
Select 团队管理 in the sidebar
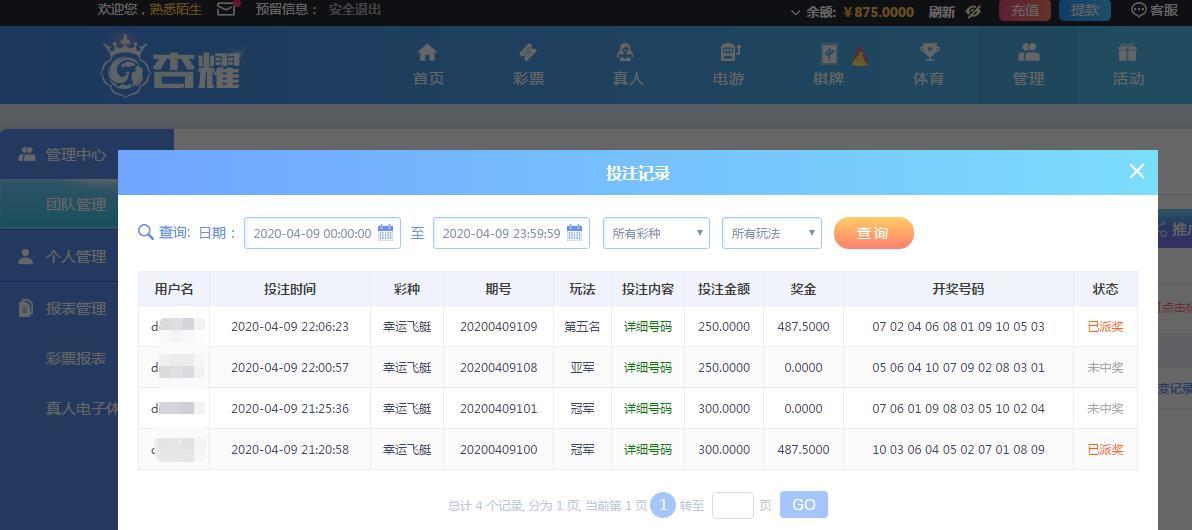pyautogui.click(x=76, y=205)
